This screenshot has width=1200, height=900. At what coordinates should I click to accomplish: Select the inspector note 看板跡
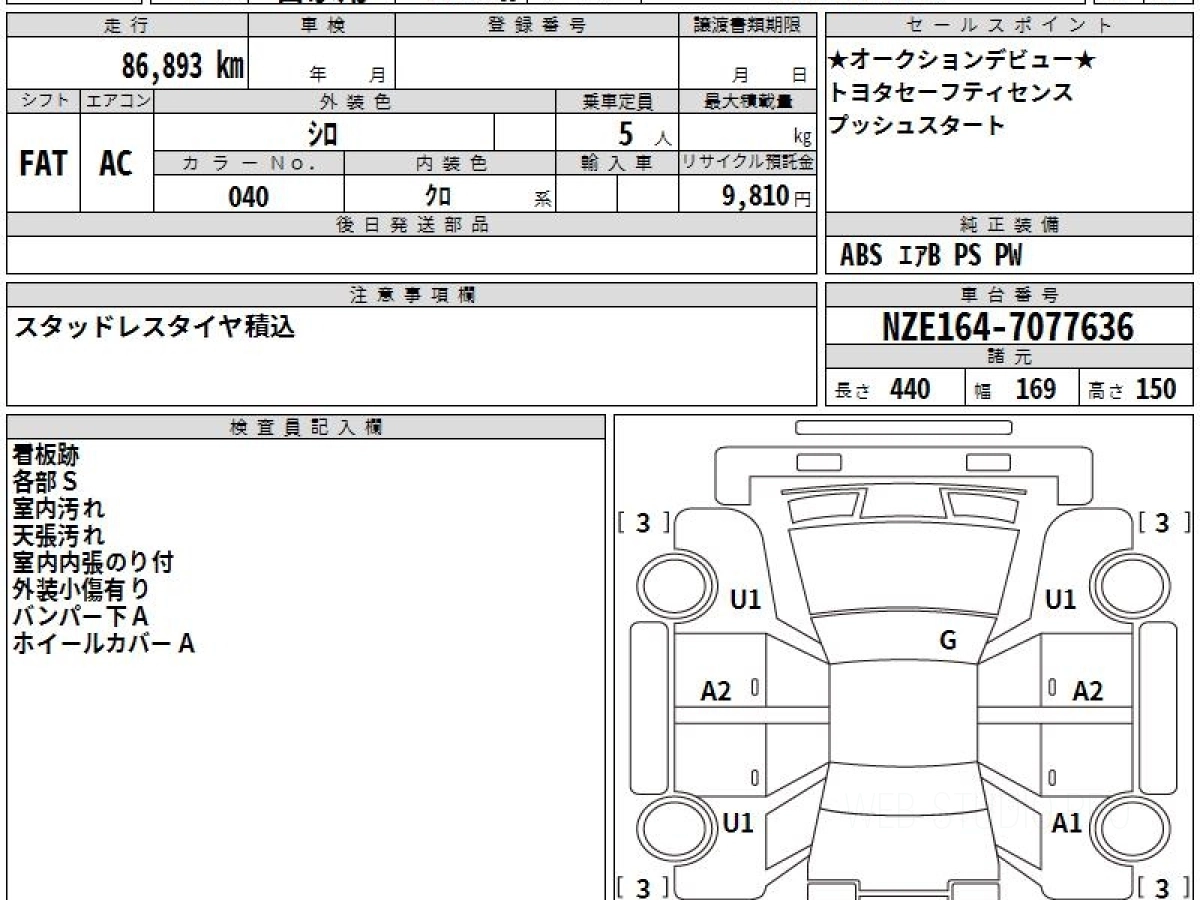point(45,455)
